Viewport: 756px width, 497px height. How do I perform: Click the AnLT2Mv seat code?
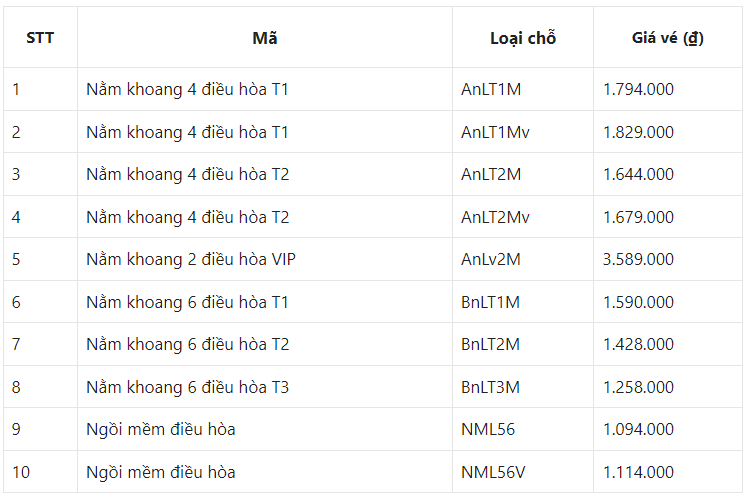pyautogui.click(x=496, y=217)
